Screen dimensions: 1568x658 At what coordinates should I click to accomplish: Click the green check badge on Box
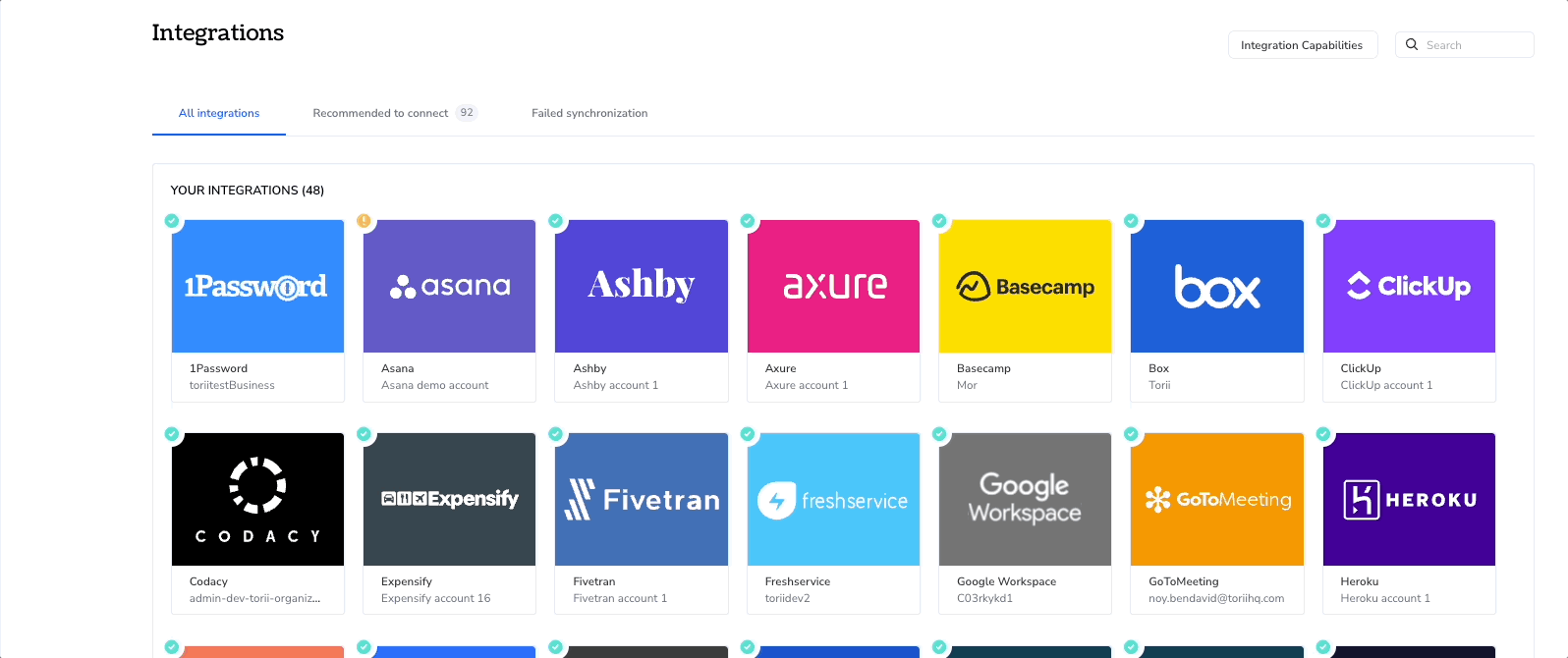pos(1132,221)
